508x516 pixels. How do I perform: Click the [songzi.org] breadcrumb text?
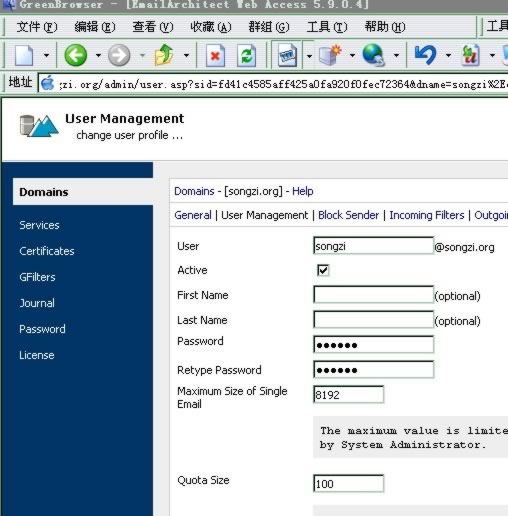(x=253, y=191)
